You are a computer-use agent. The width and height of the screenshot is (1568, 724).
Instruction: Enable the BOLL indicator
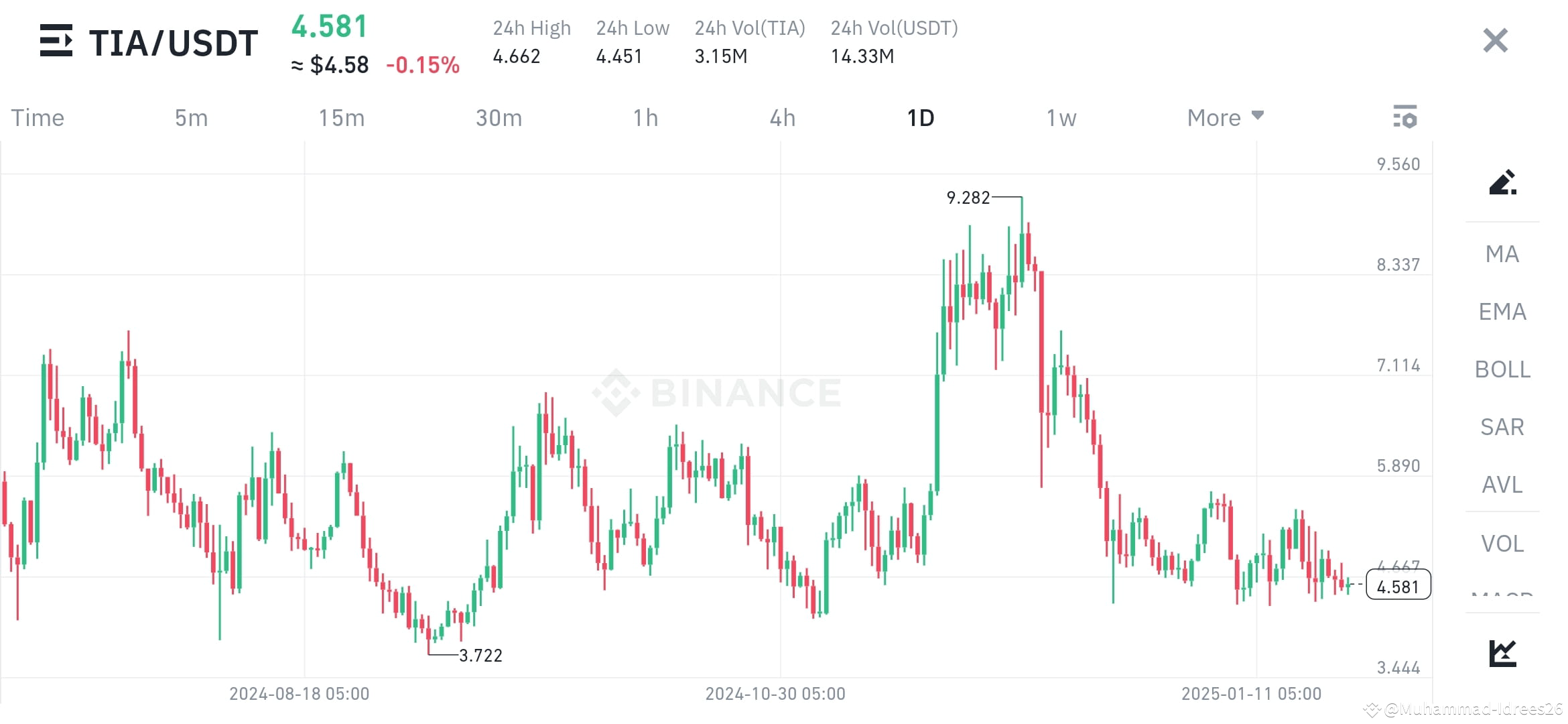[1502, 369]
